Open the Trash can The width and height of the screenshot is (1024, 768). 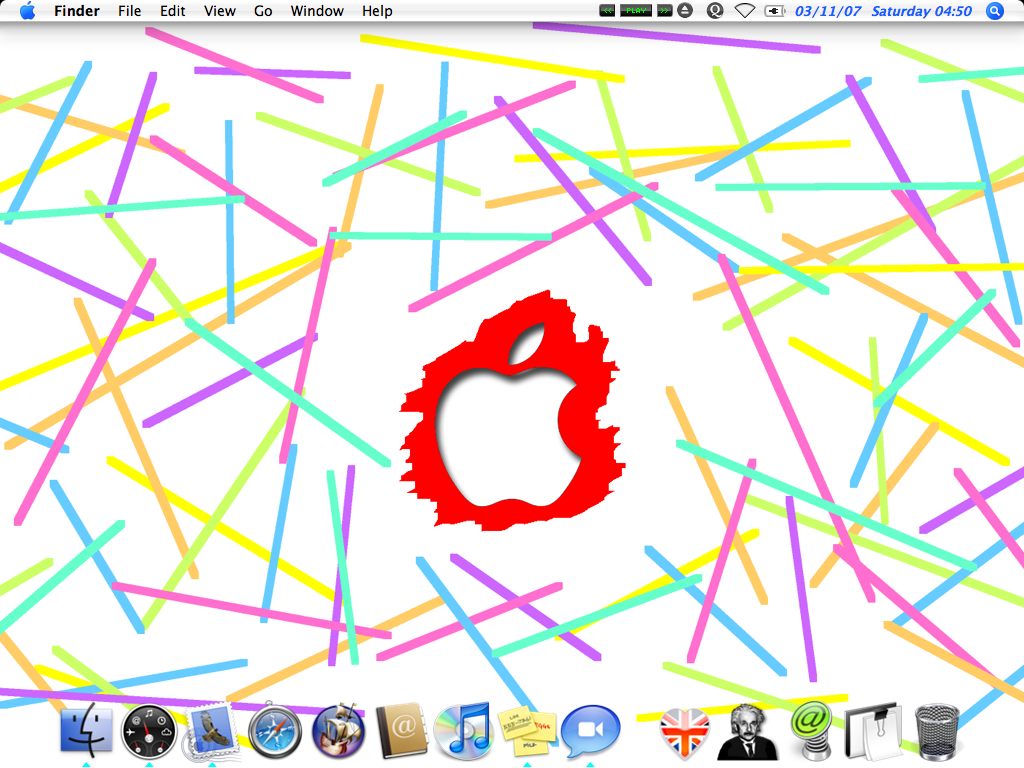tap(936, 731)
